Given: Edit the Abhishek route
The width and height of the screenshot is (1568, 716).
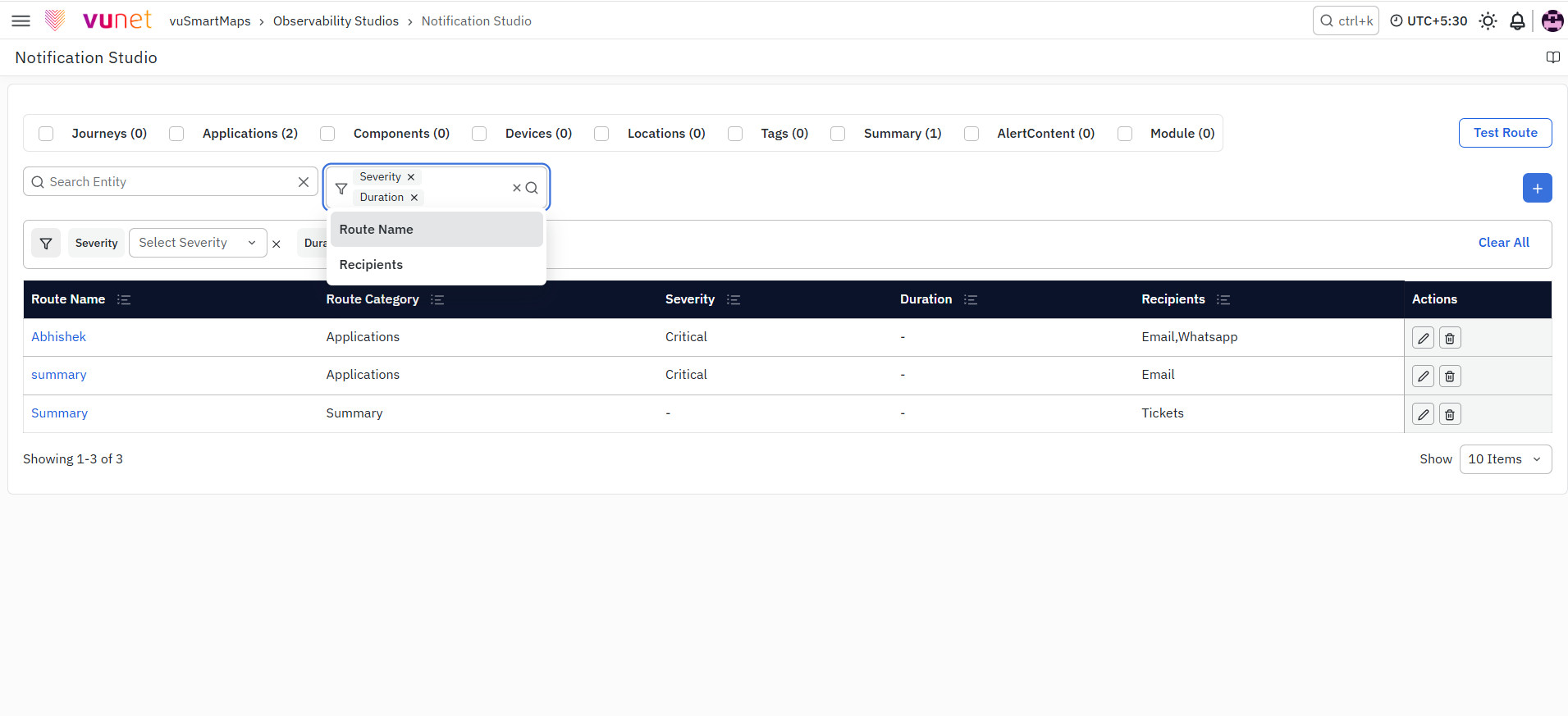Looking at the screenshot, I should point(1423,338).
